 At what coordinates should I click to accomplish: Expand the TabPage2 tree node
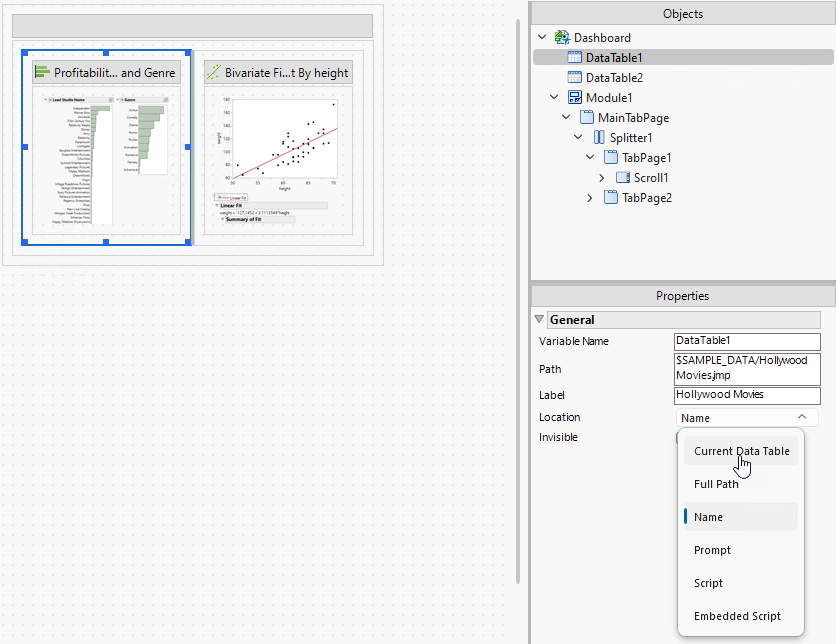tap(590, 198)
